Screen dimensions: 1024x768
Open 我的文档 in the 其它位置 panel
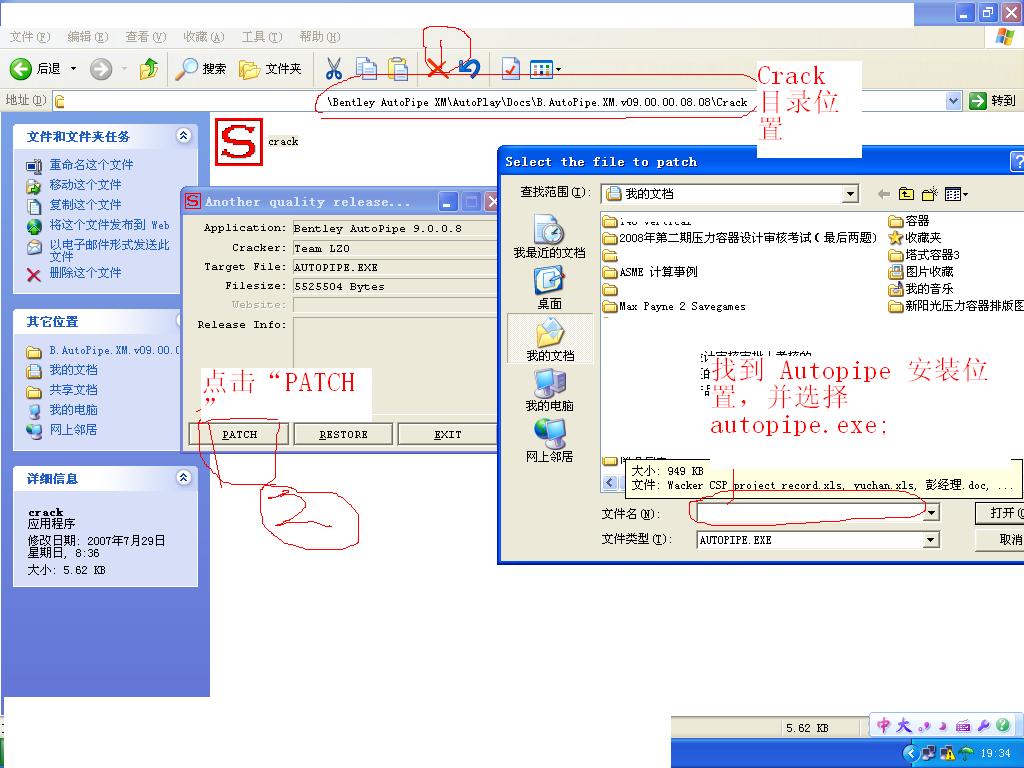click(x=73, y=370)
